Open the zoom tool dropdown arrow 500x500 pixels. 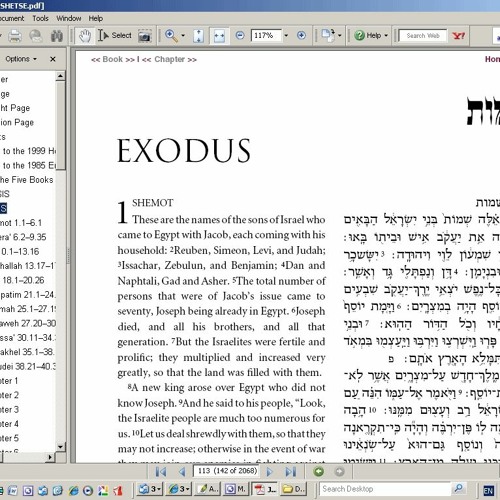point(183,35)
